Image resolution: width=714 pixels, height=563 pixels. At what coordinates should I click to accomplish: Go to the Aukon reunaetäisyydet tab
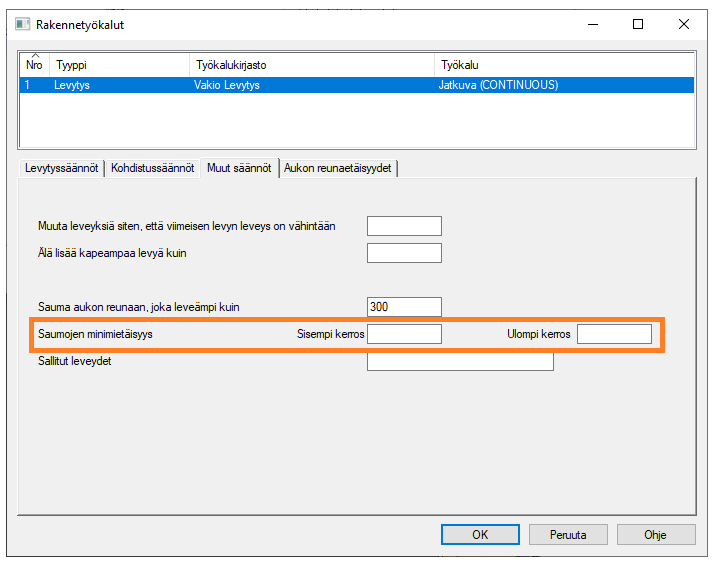(340, 168)
